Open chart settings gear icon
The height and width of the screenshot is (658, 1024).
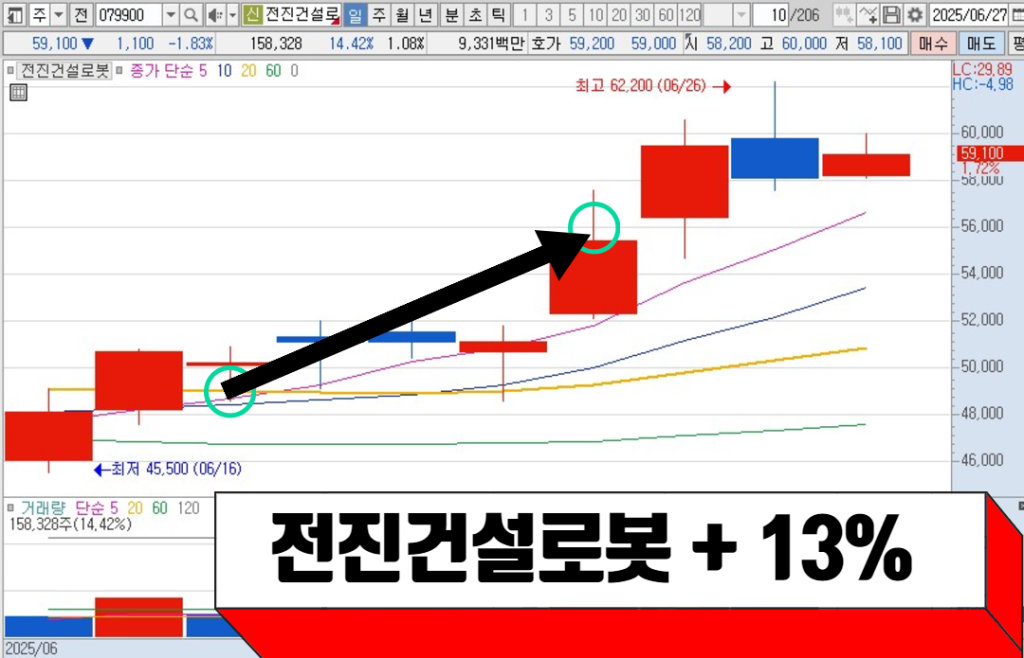[915, 14]
